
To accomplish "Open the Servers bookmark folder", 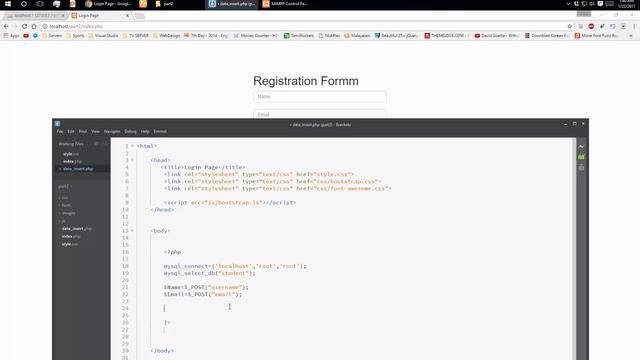I will coord(52,36).
